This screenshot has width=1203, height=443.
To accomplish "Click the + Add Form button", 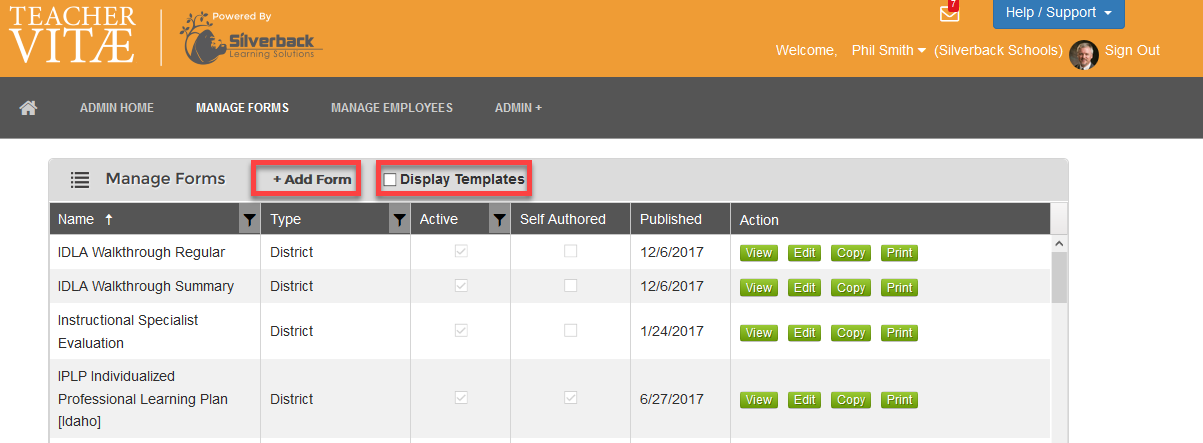I will 312,180.
